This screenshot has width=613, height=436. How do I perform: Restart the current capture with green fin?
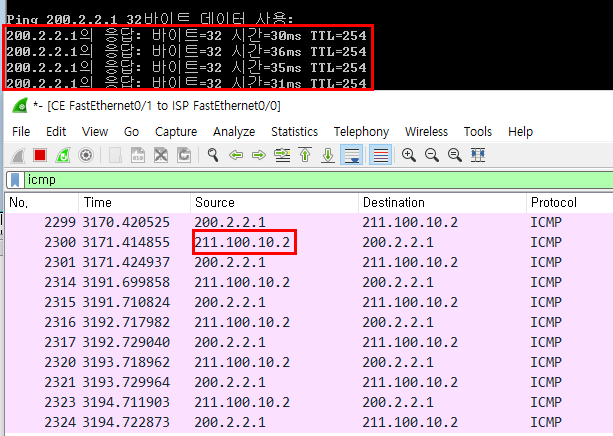pyautogui.click(x=63, y=155)
